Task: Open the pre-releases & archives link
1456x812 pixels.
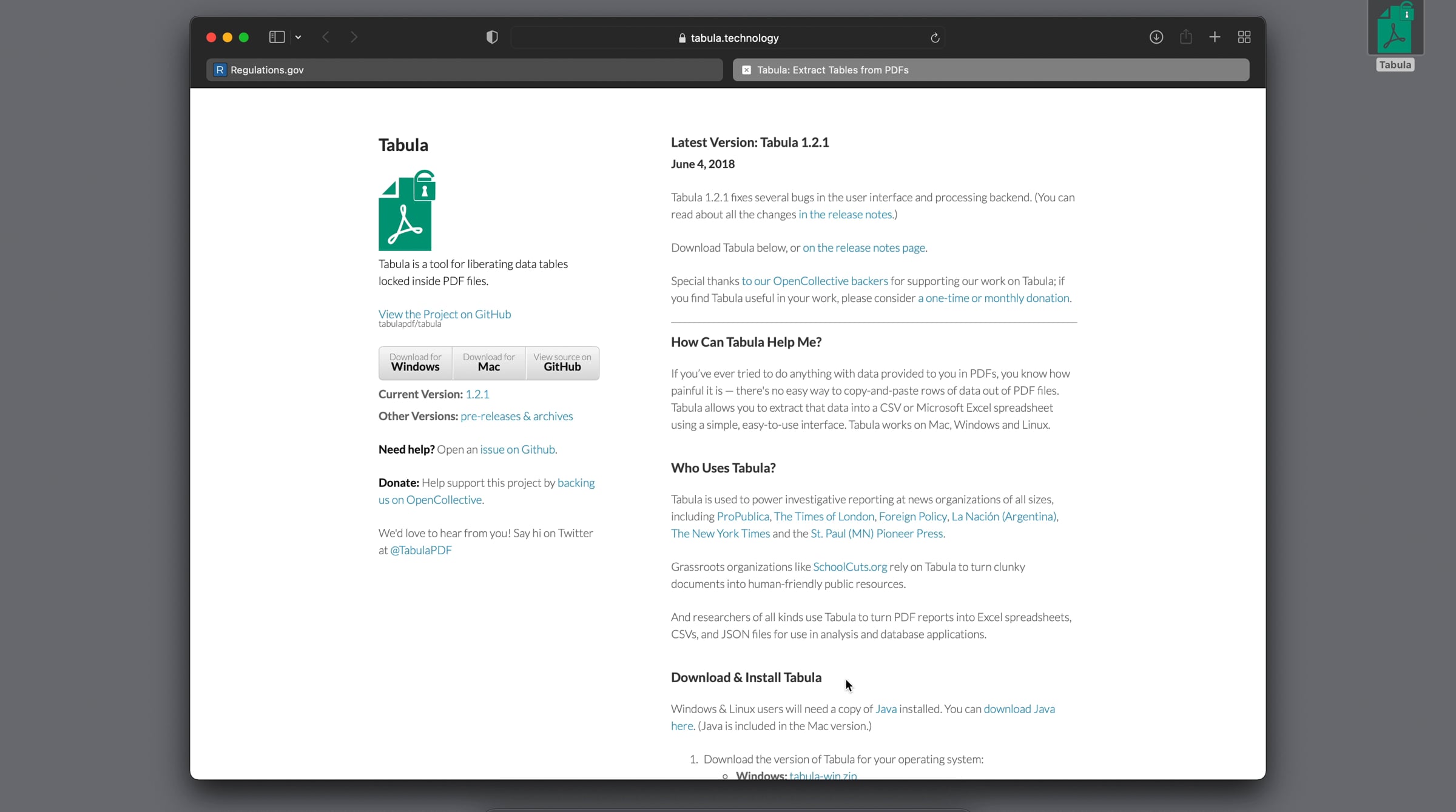Action: pos(516,416)
